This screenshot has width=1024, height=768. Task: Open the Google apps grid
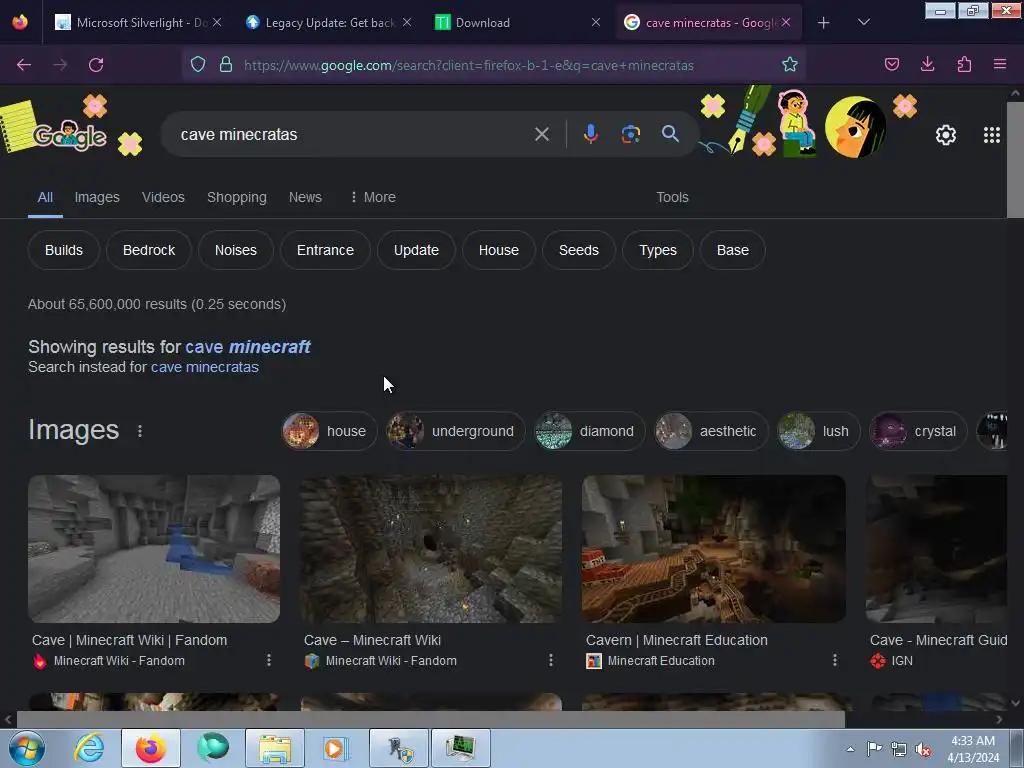991,135
